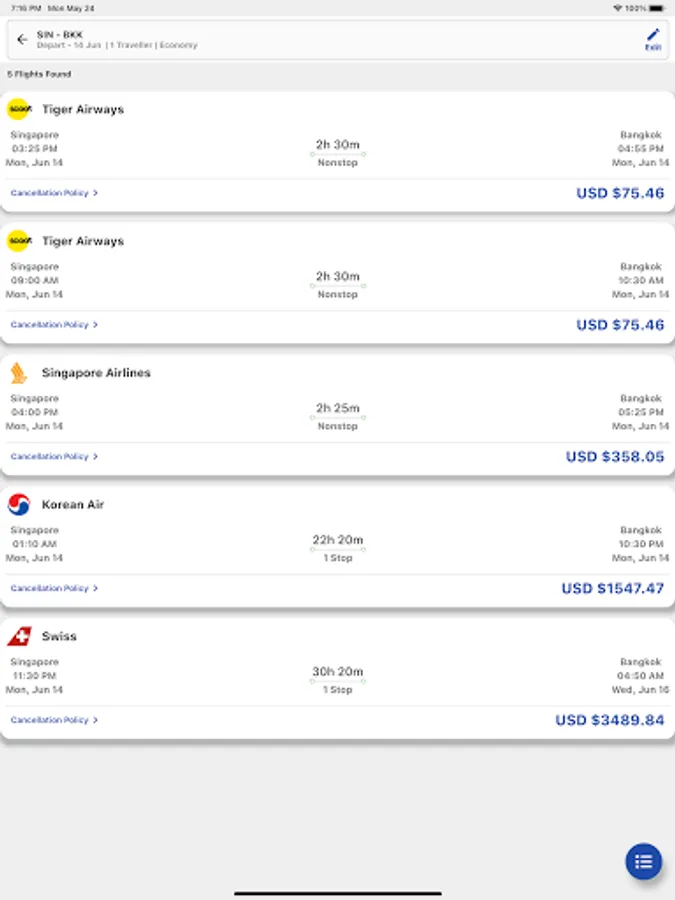Tap the back arrow icon
The height and width of the screenshot is (900, 675).
coord(22,40)
